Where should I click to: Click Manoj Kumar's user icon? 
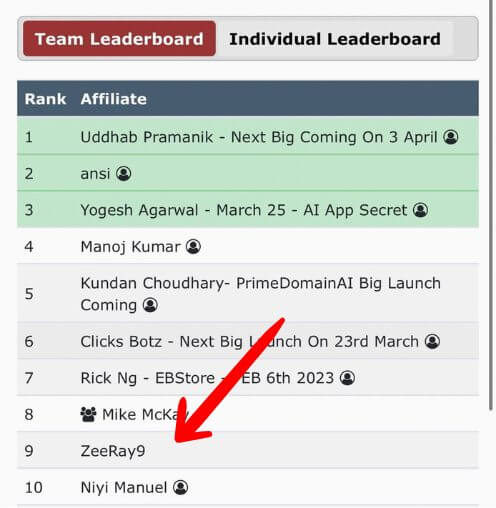pos(193,247)
